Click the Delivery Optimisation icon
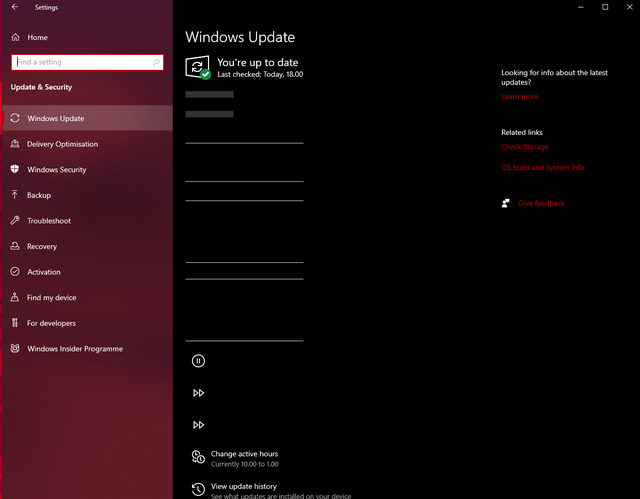 click(15, 144)
